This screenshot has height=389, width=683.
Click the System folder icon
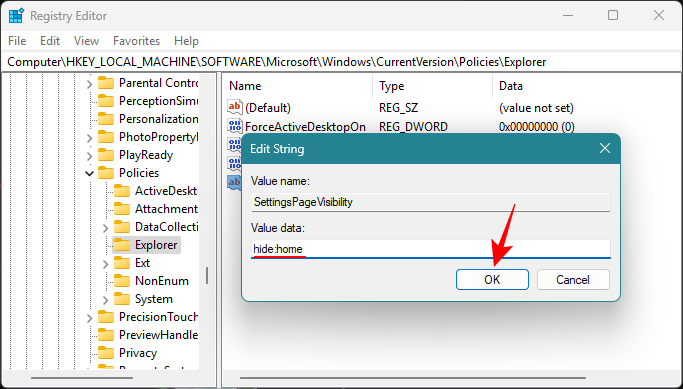(122, 299)
